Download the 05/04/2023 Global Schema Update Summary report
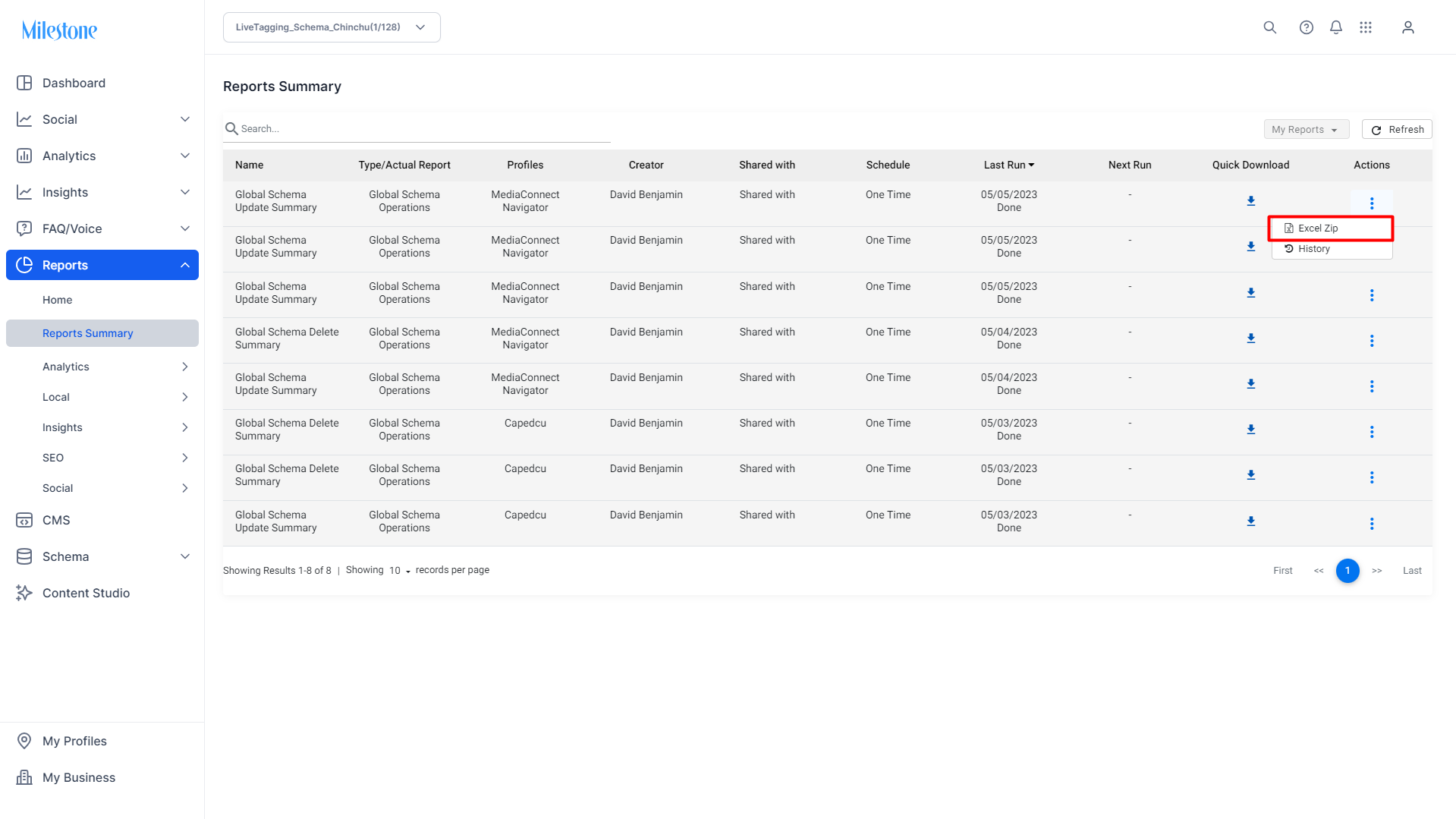 [1251, 384]
